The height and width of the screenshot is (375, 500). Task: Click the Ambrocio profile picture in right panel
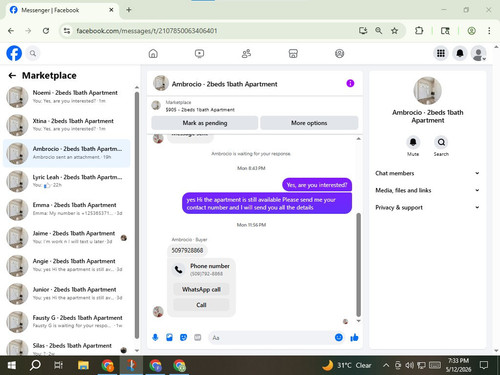click(427, 91)
